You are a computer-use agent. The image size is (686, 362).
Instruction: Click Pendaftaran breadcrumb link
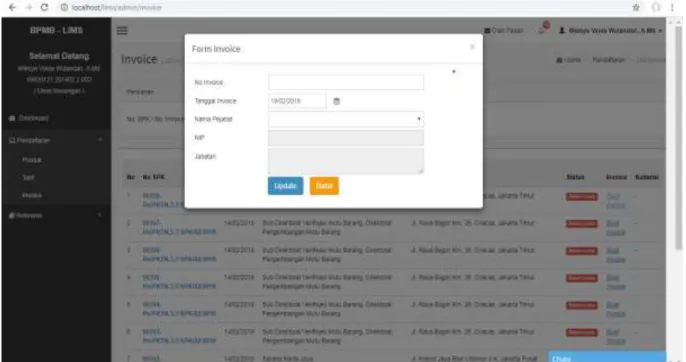608,60
